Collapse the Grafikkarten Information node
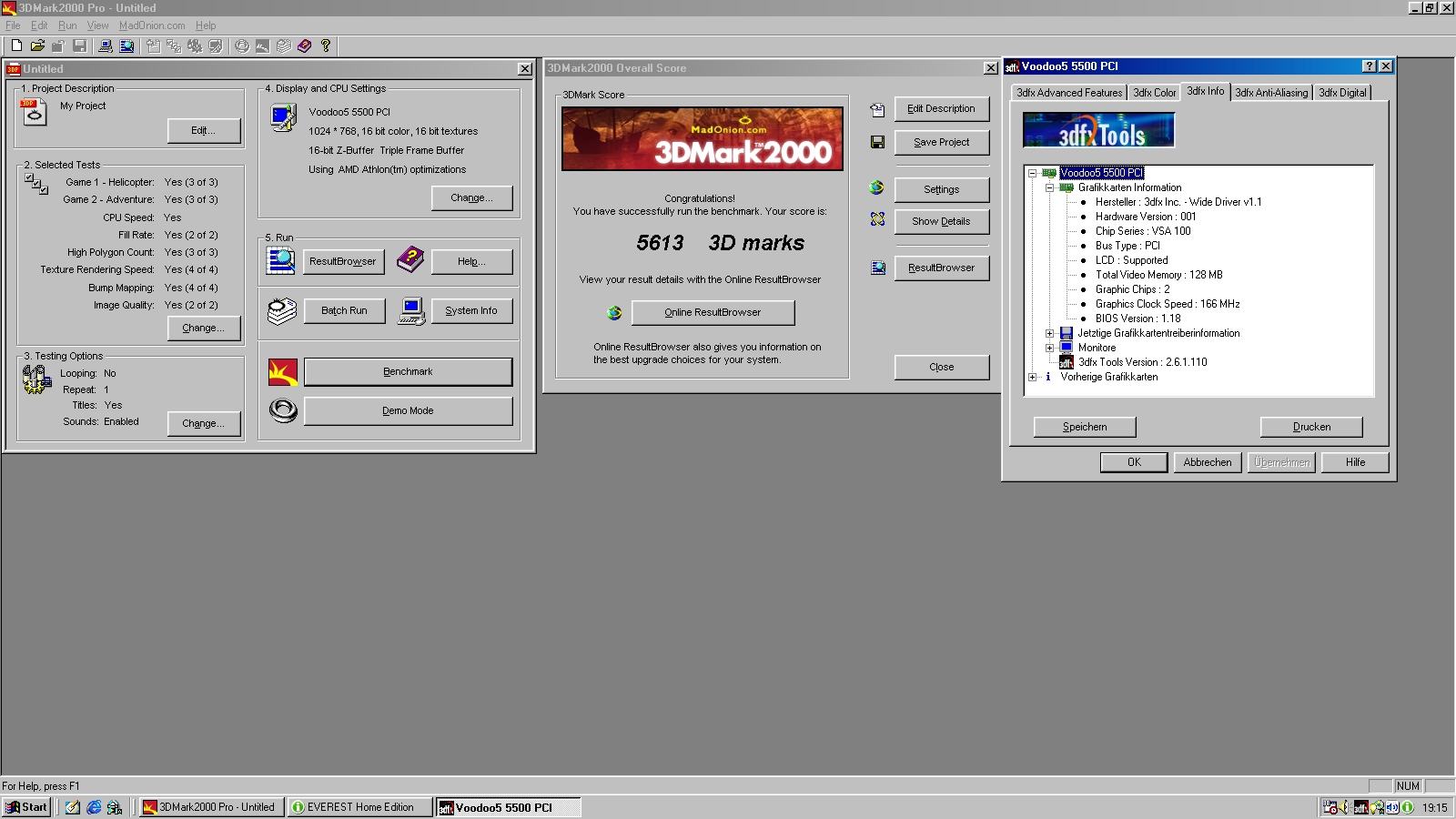 pos(1049,187)
